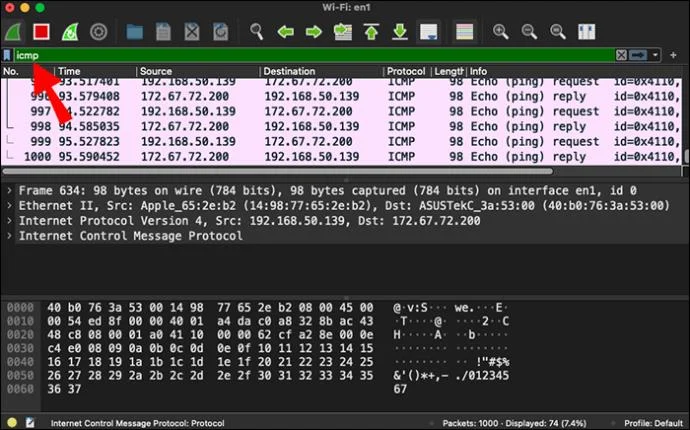
Task: Open a capture file via folder icon
Action: (x=135, y=32)
